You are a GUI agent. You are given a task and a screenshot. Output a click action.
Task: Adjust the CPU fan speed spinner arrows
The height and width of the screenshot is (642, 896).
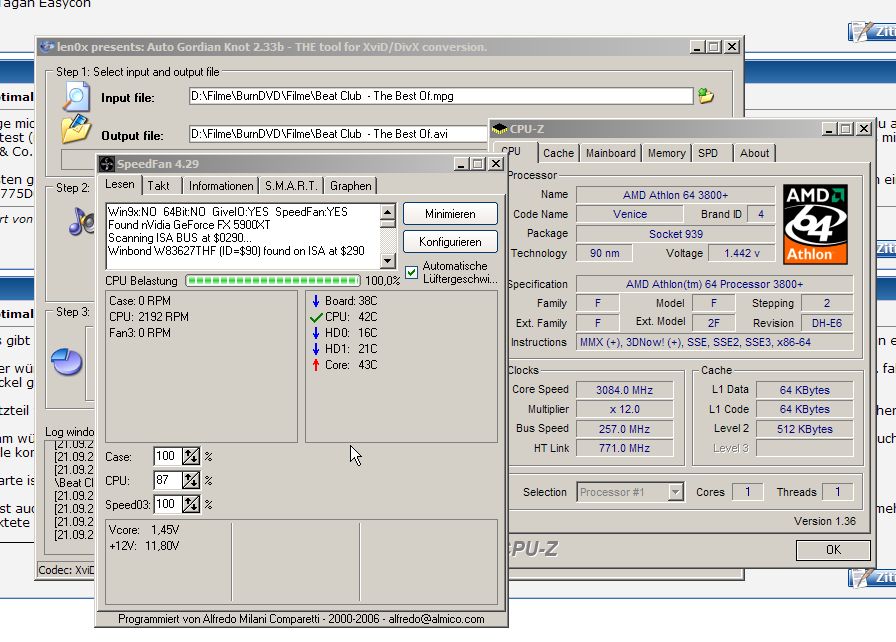click(191, 480)
